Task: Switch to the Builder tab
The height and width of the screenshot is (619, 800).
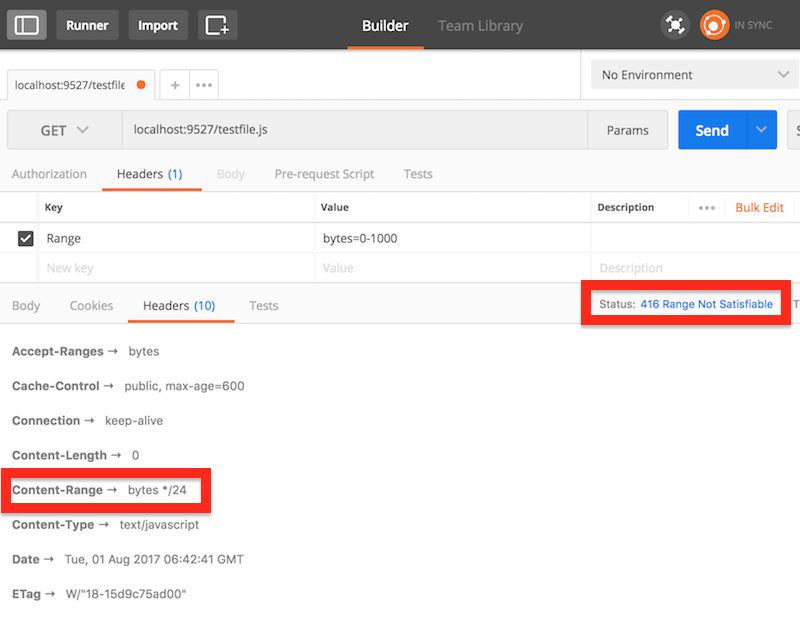Action: 385,26
